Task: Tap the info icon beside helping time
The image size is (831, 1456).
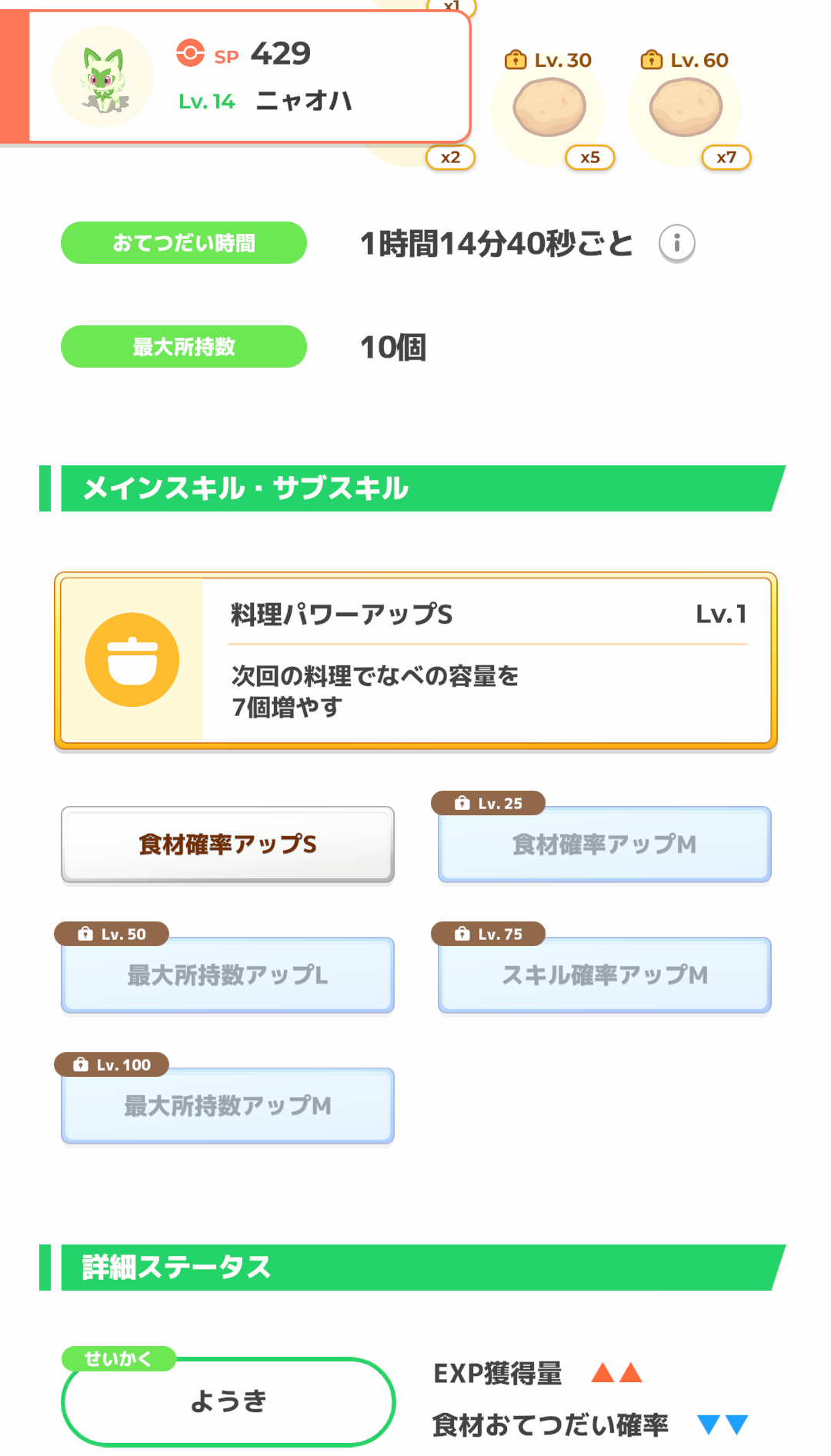Action: (676, 244)
